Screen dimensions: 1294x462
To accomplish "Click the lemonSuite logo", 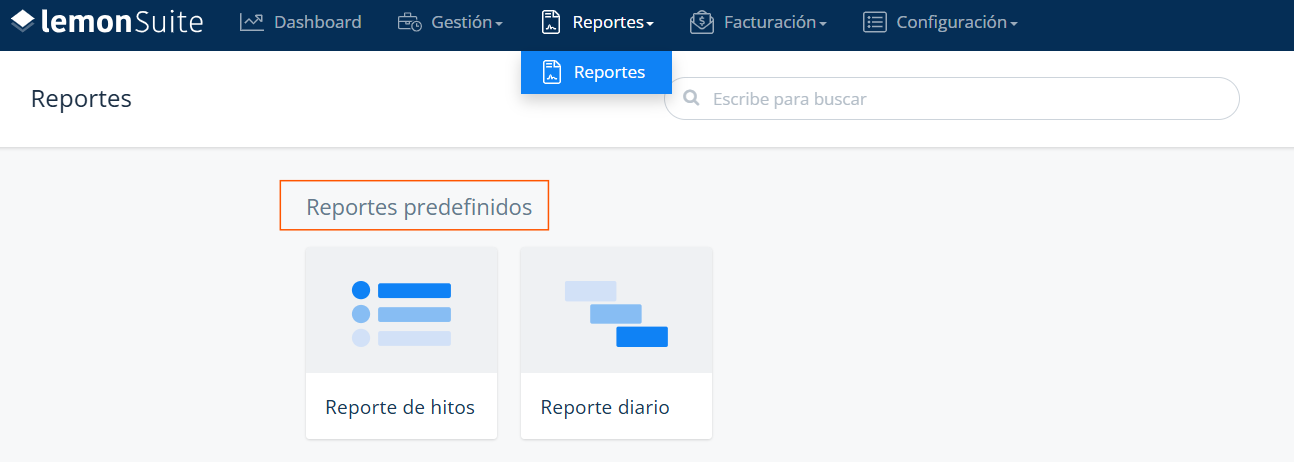I will point(107,21).
